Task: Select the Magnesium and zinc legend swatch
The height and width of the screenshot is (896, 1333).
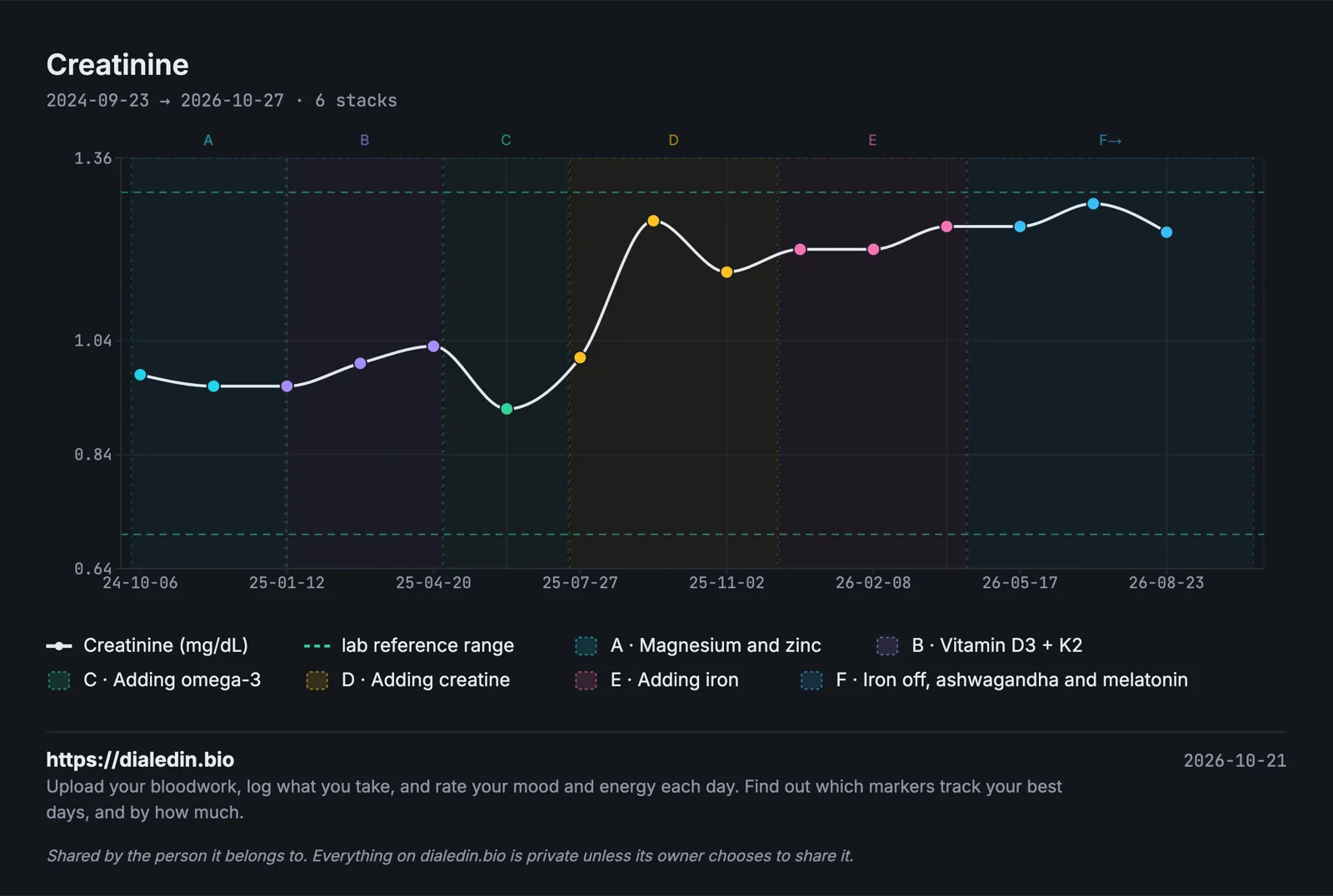Action: [587, 646]
